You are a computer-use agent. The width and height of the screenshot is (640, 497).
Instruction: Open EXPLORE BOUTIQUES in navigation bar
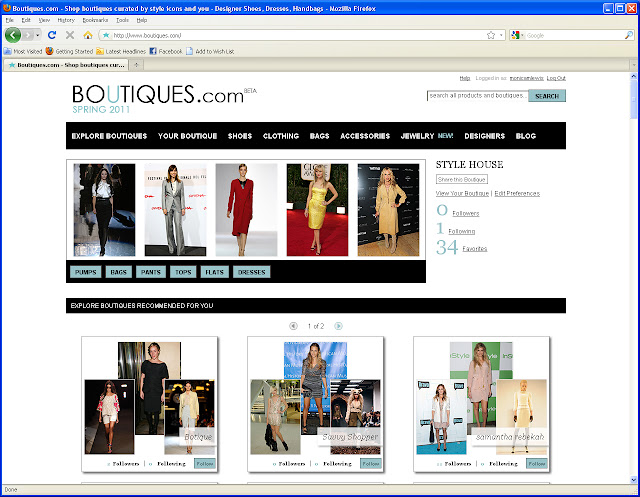pos(109,136)
